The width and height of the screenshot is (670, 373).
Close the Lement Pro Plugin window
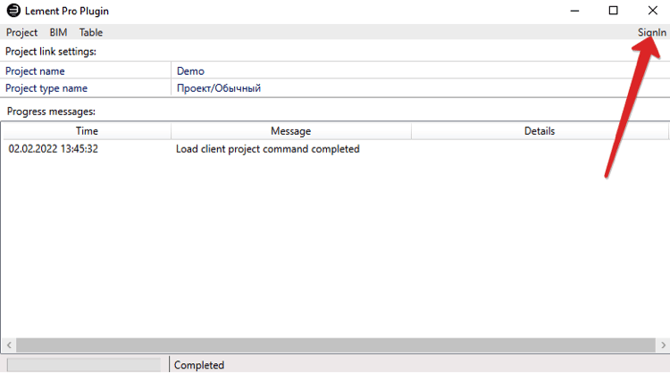(652, 11)
